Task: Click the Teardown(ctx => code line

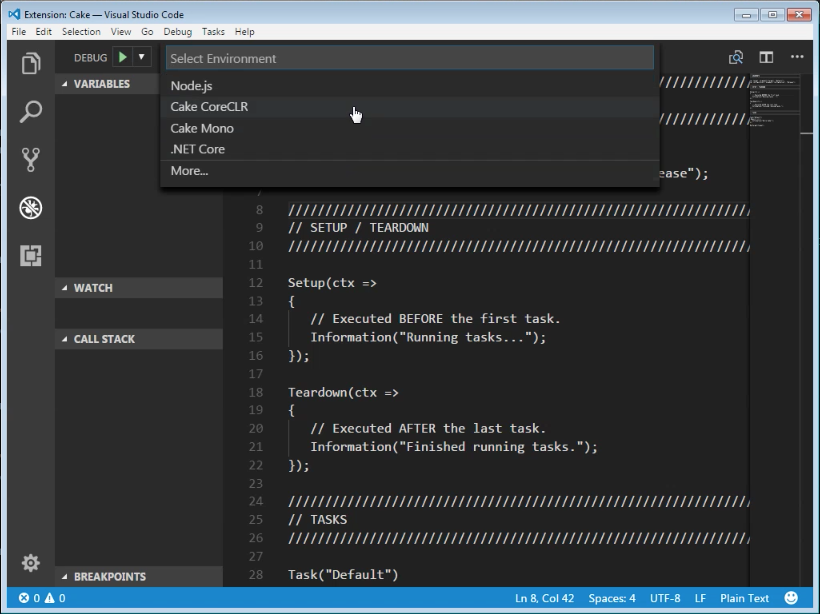Action: [x=343, y=392]
